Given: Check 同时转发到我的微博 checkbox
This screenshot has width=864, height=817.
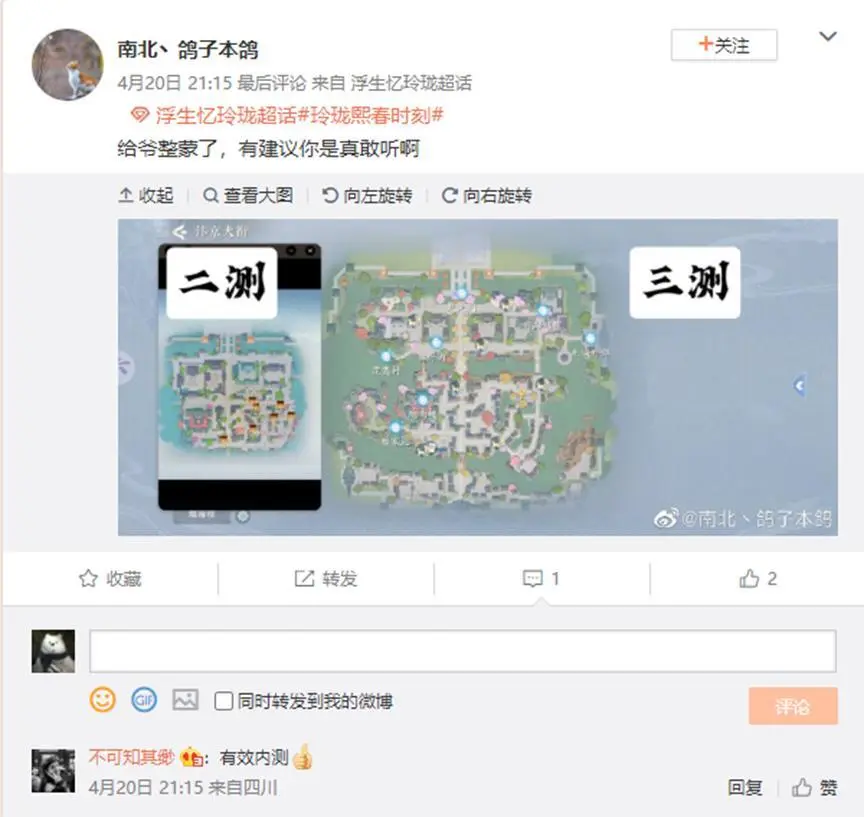Looking at the screenshot, I should 223,701.
